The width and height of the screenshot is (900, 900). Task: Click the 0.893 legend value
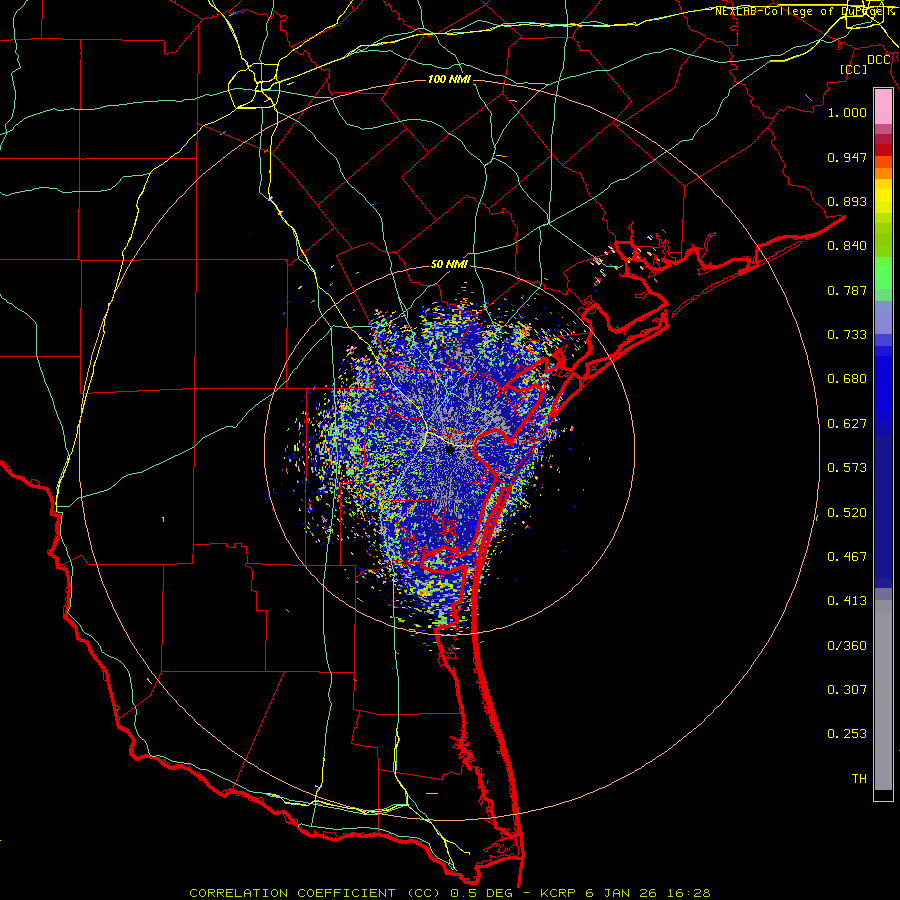[847, 201]
